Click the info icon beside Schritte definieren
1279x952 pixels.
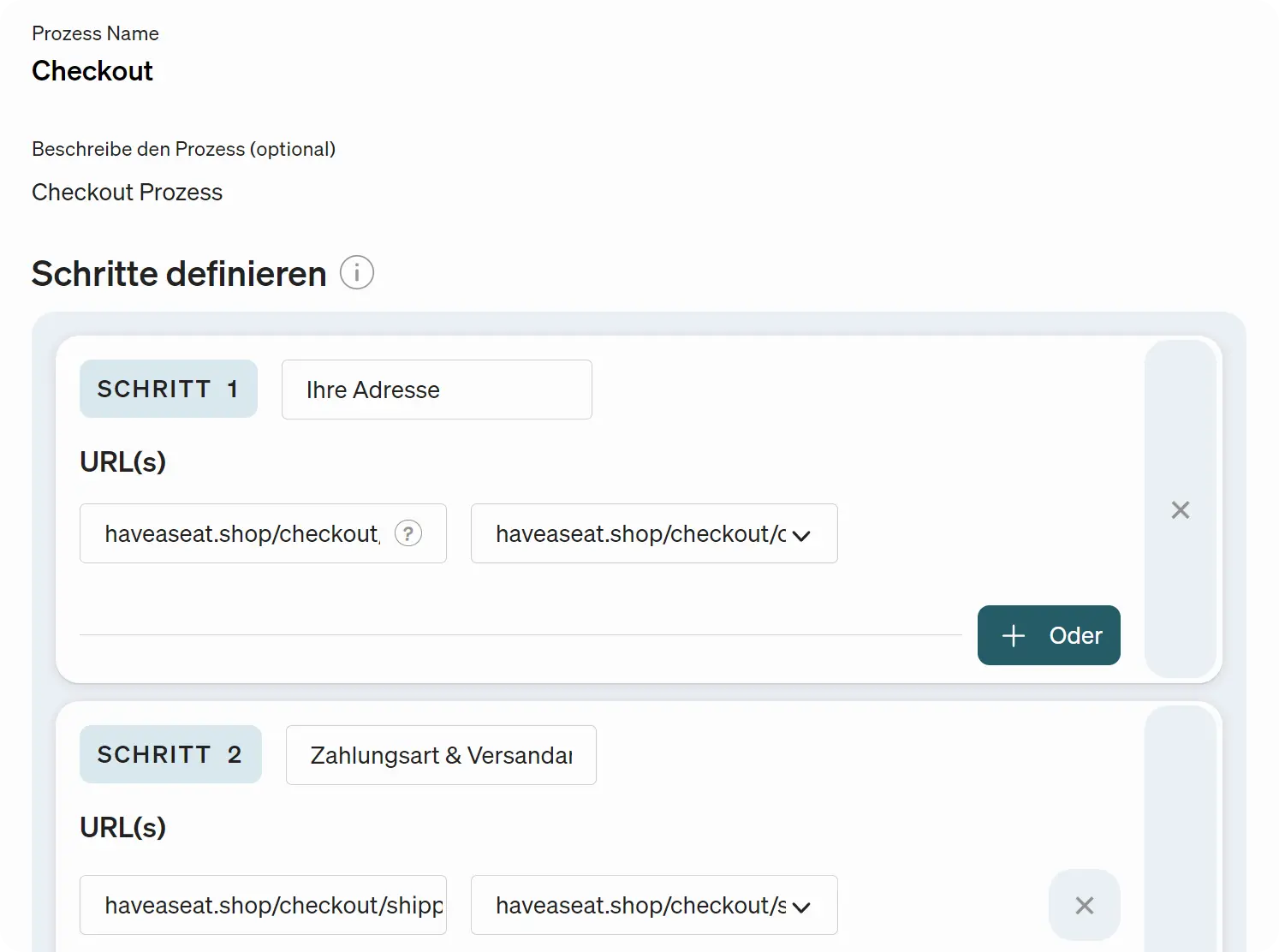357,273
